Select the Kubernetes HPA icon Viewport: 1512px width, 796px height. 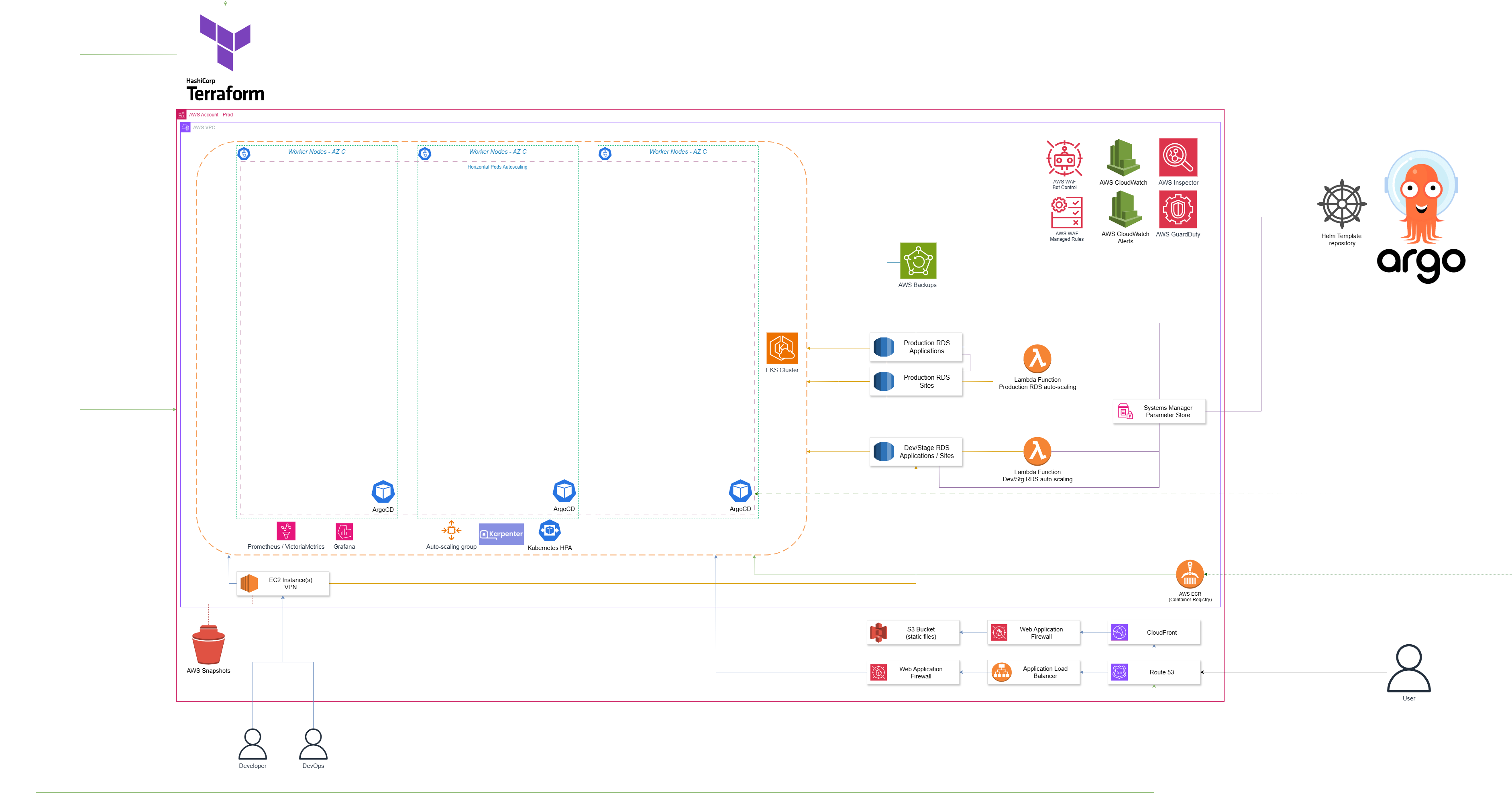coord(549,531)
